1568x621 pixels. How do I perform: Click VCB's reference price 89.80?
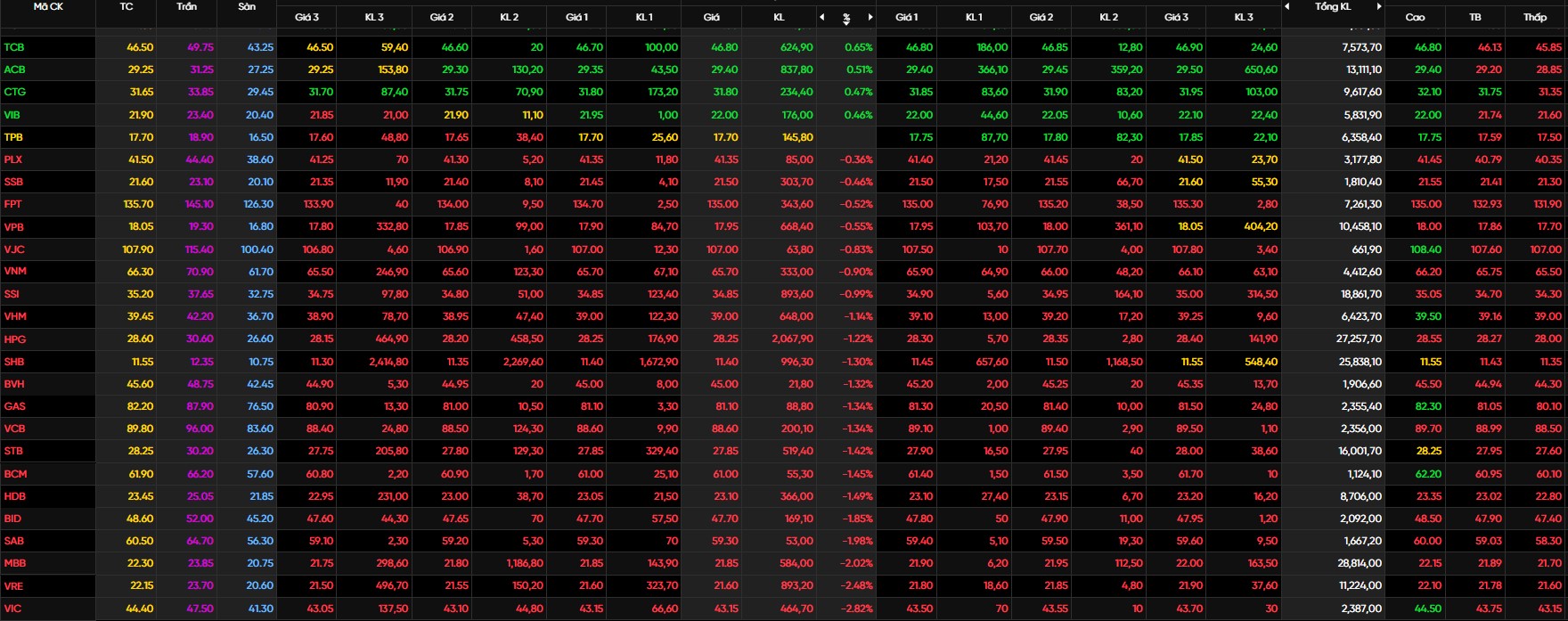tap(141, 429)
